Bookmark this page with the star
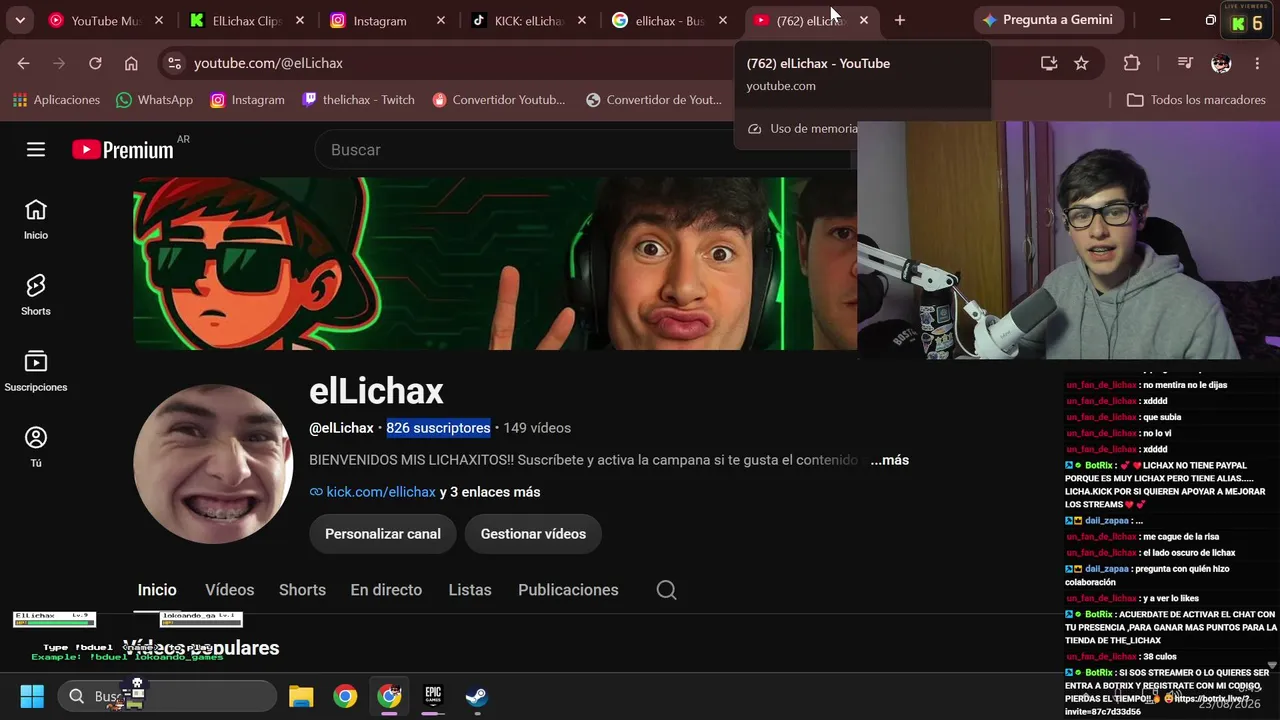This screenshot has height=720, width=1280. pos(1081,63)
